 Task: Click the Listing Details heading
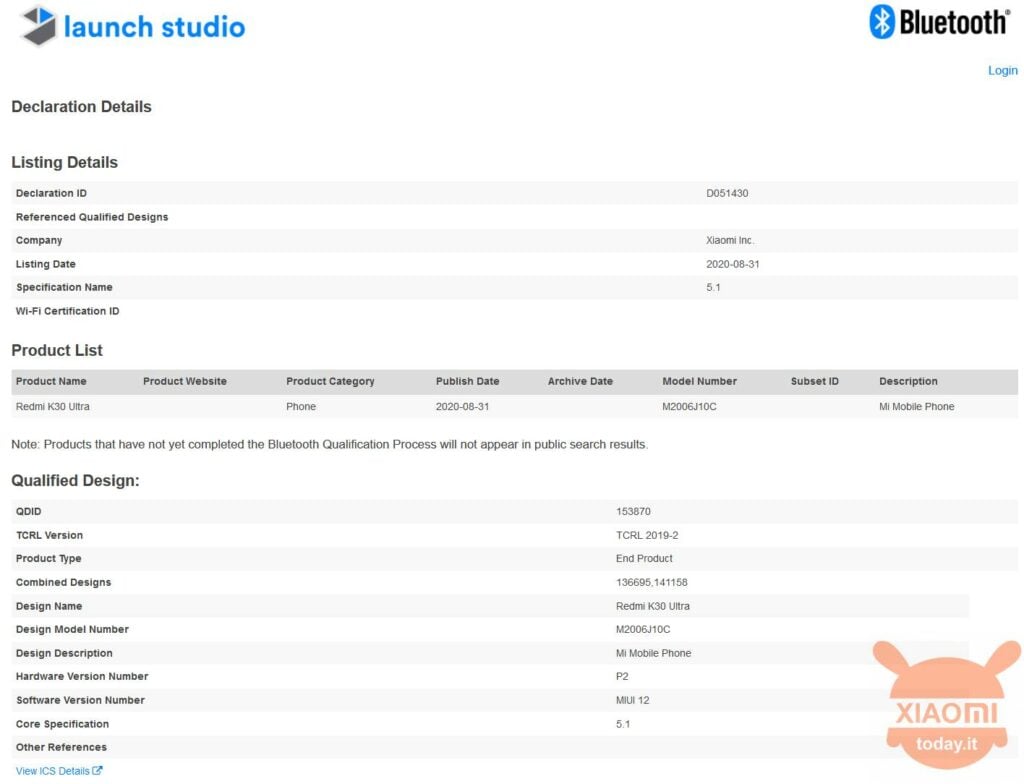[64, 162]
